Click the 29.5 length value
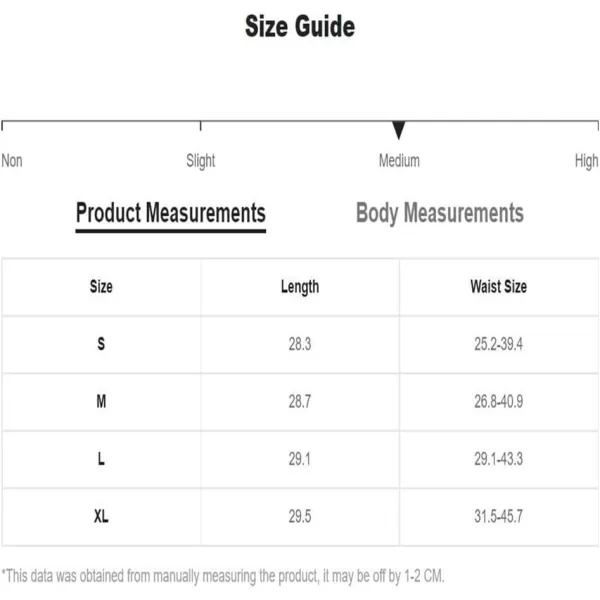This screenshot has height=600, width=600. click(x=300, y=516)
